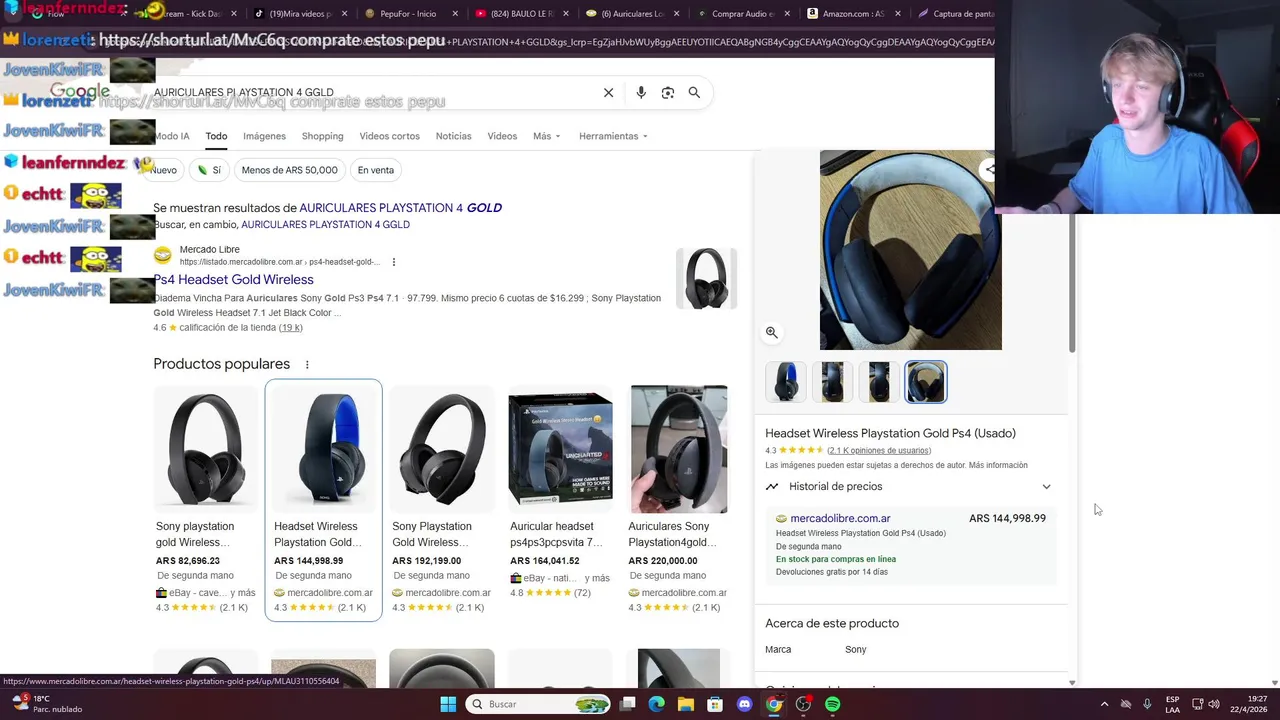
Task: Open the Herramientas dropdown
Action: (x=612, y=136)
